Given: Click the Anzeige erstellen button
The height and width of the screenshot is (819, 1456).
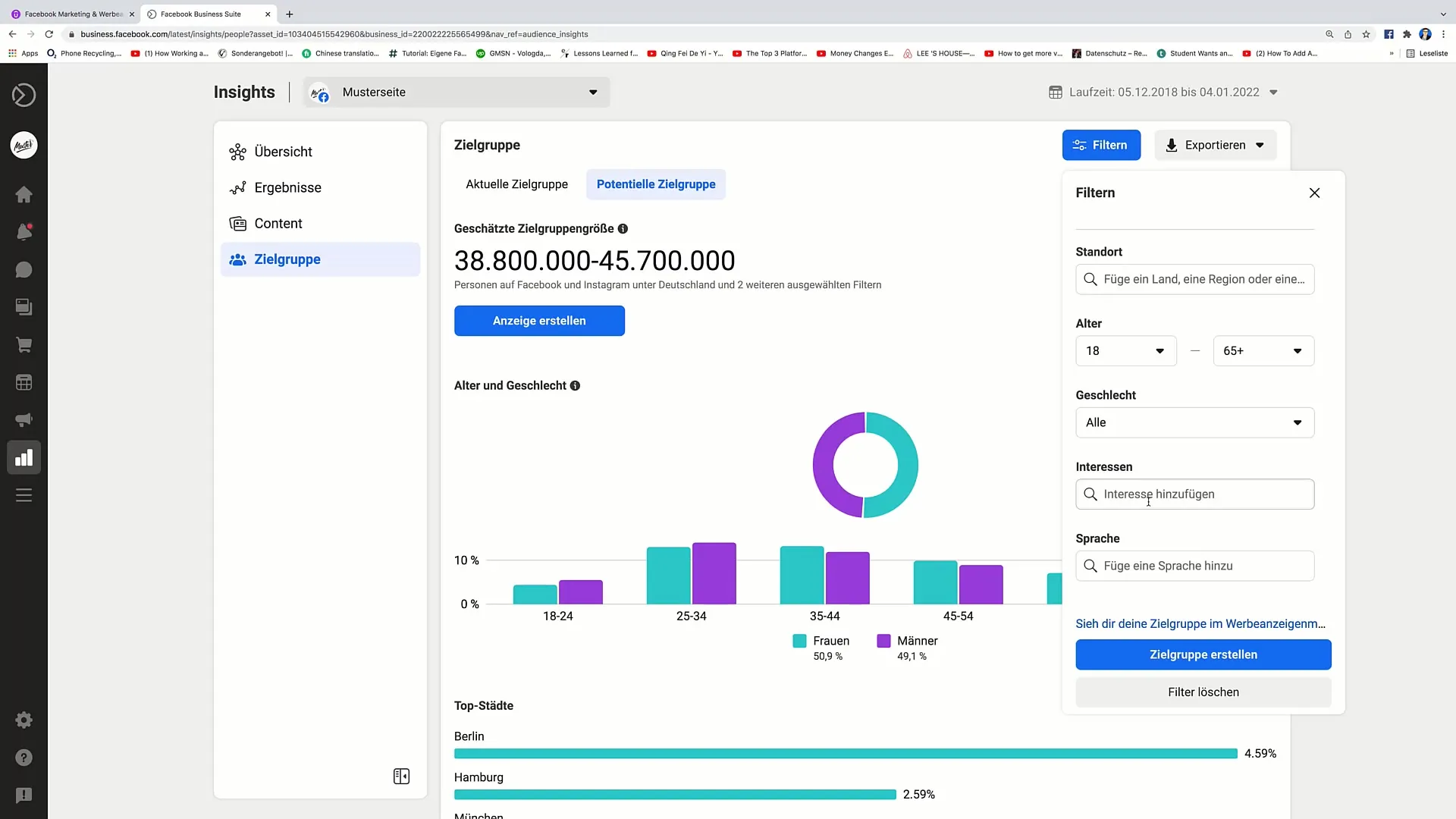Looking at the screenshot, I should click(x=540, y=321).
